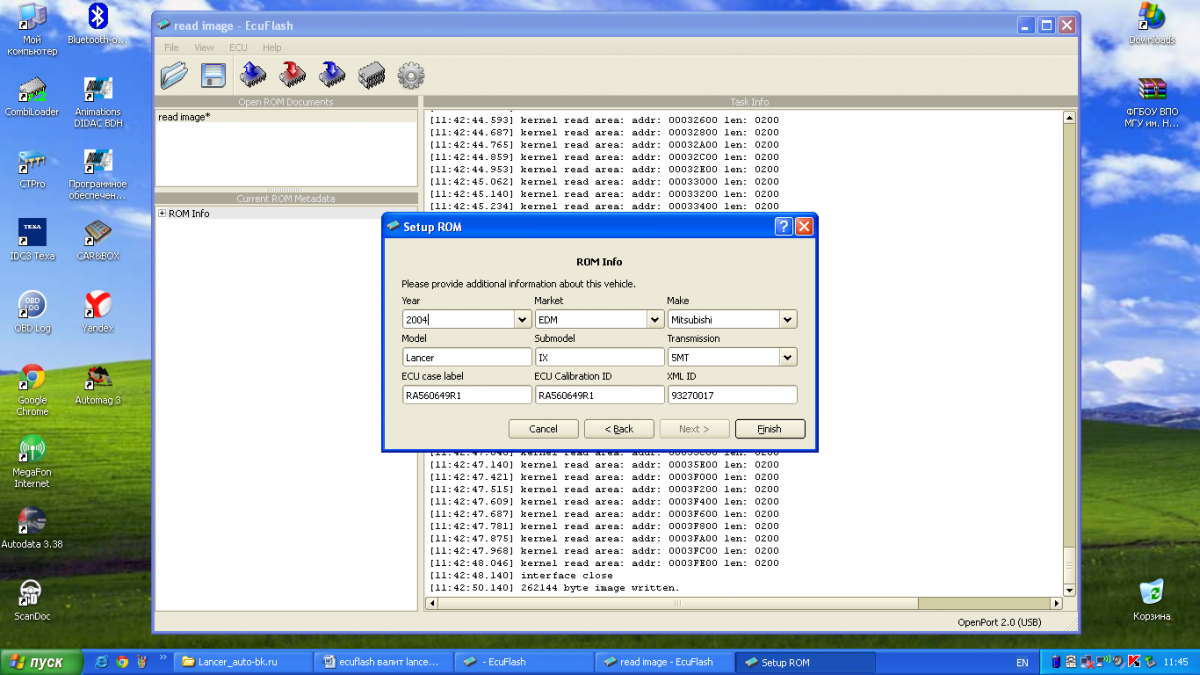Viewport: 1200px width, 675px height.
Task: Click the Chrome icon in the quick launch bar
Action: click(121, 662)
